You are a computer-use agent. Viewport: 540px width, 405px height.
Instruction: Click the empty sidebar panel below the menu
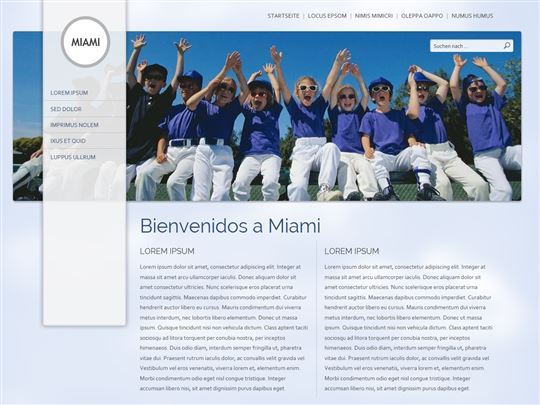point(84,262)
